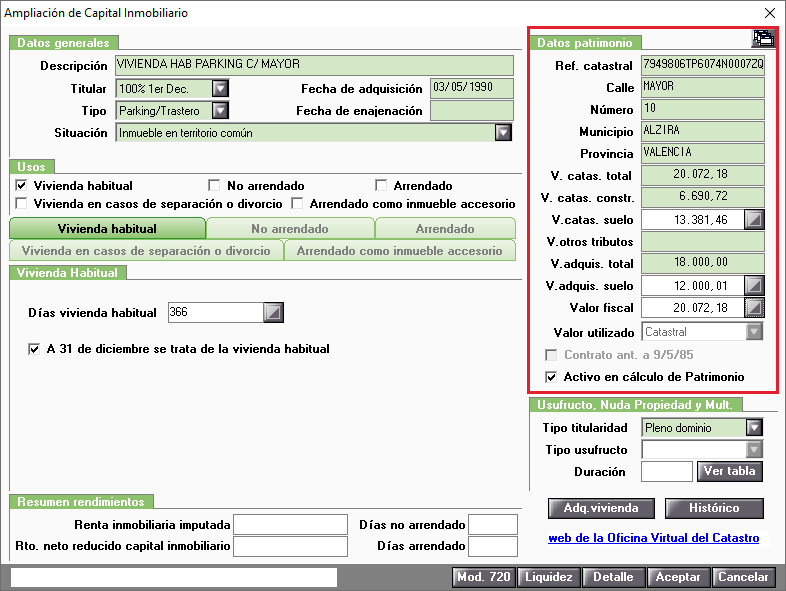Open Arrendado como inmueble accesorio tab
The image size is (786, 591).
400,251
